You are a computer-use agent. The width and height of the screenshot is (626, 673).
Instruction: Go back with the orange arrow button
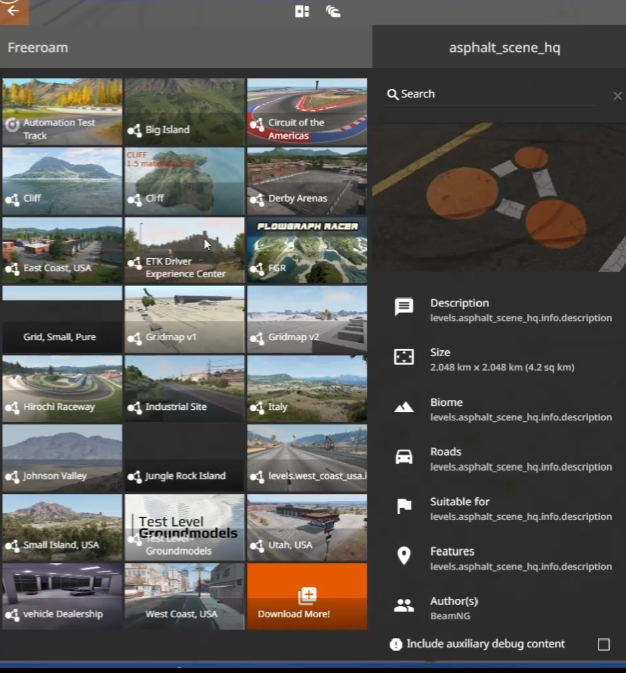click(14, 11)
